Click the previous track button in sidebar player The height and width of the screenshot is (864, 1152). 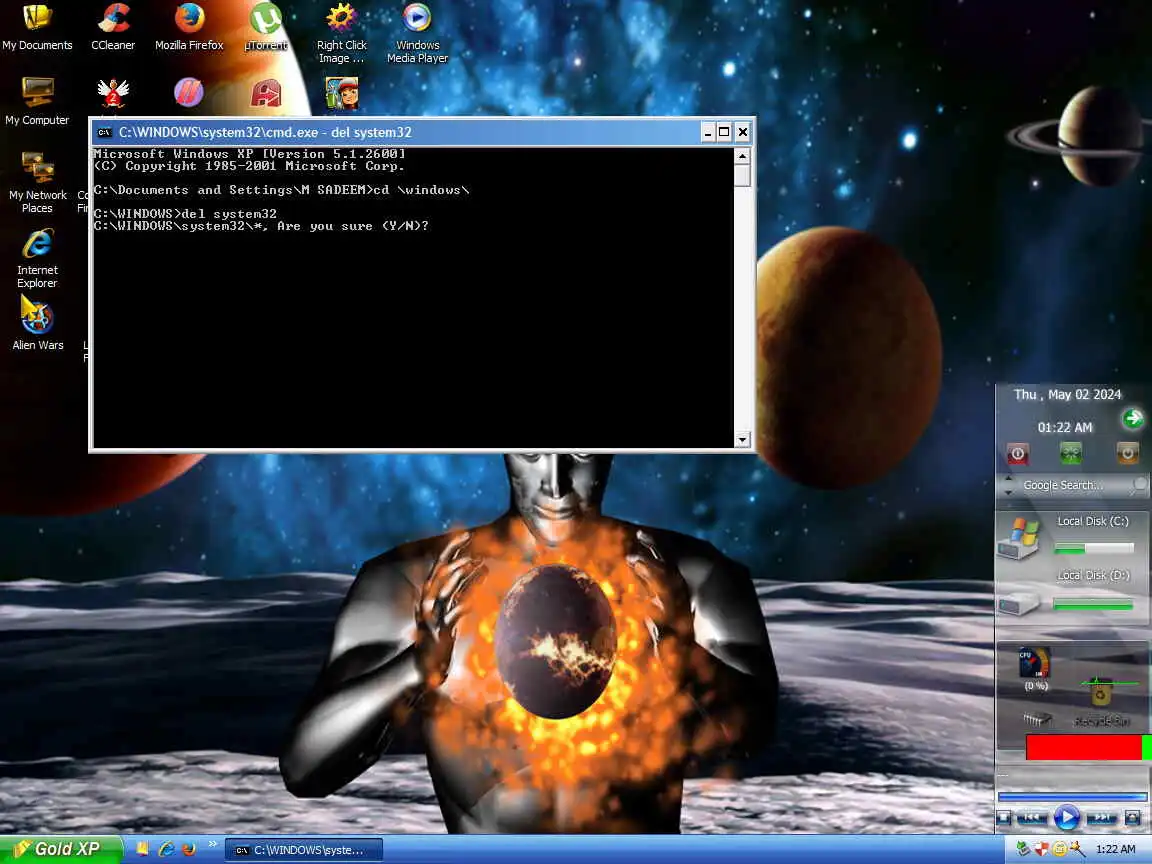coord(1032,817)
